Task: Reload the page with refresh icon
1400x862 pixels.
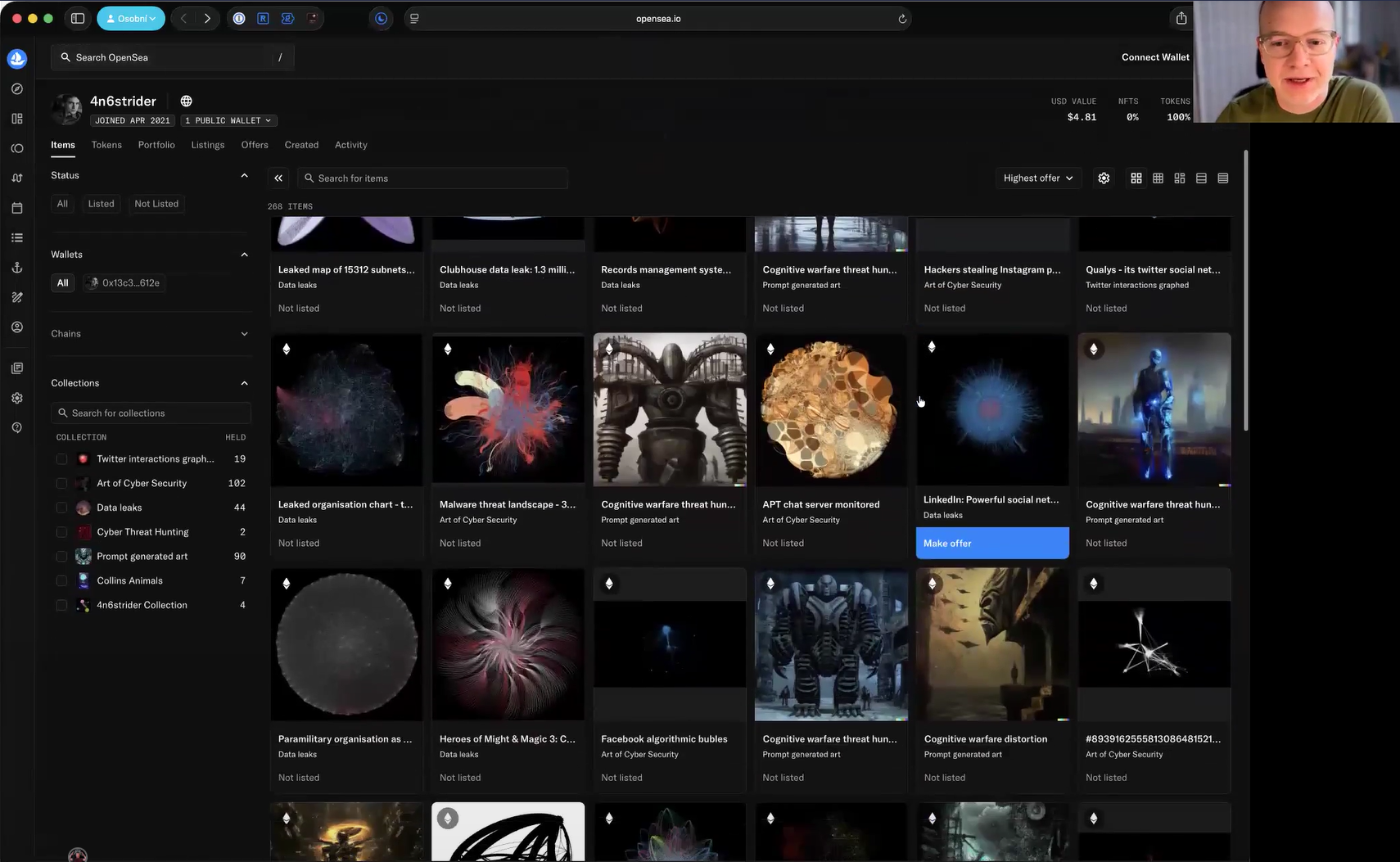Action: [x=902, y=19]
